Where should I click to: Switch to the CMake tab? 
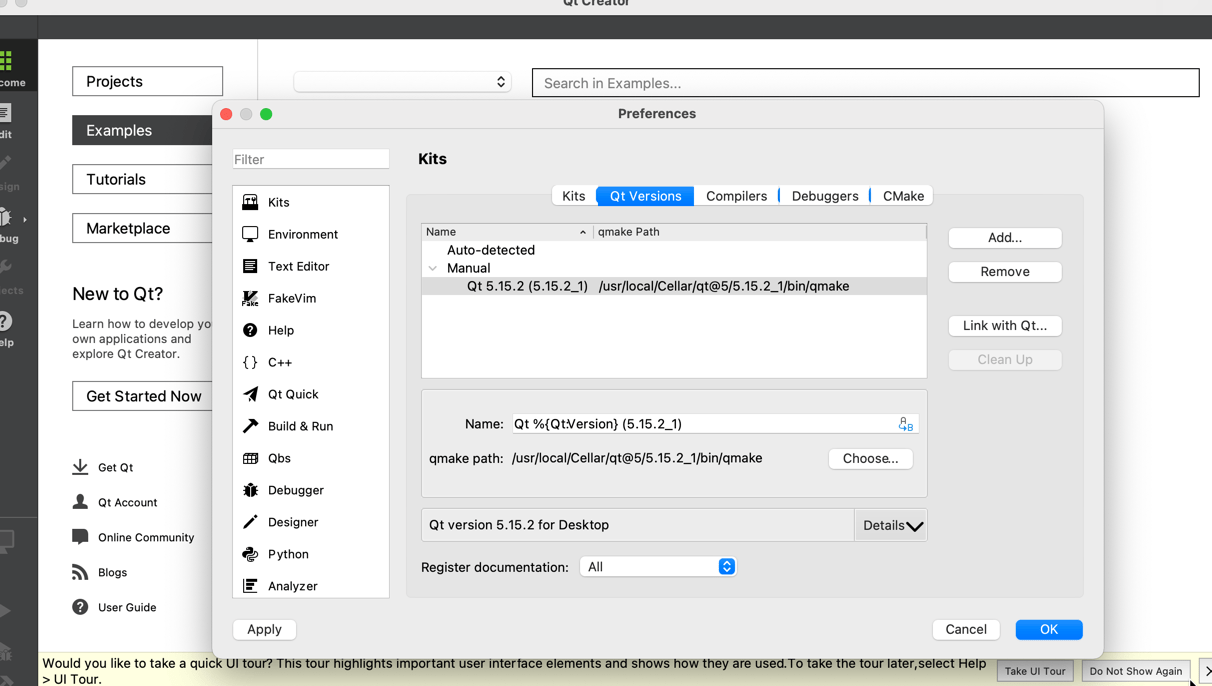(900, 195)
